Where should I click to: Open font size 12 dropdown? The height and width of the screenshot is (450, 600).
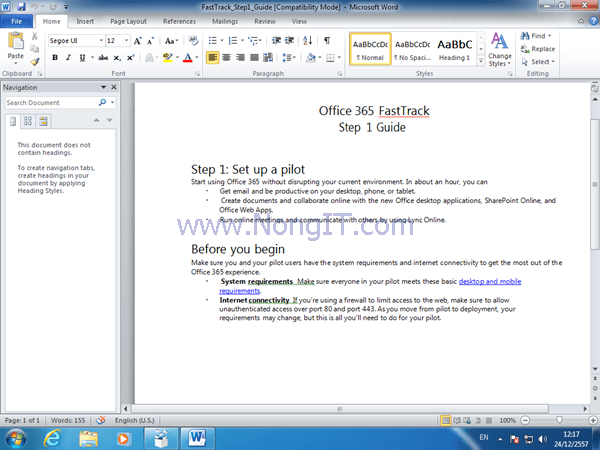[126, 41]
